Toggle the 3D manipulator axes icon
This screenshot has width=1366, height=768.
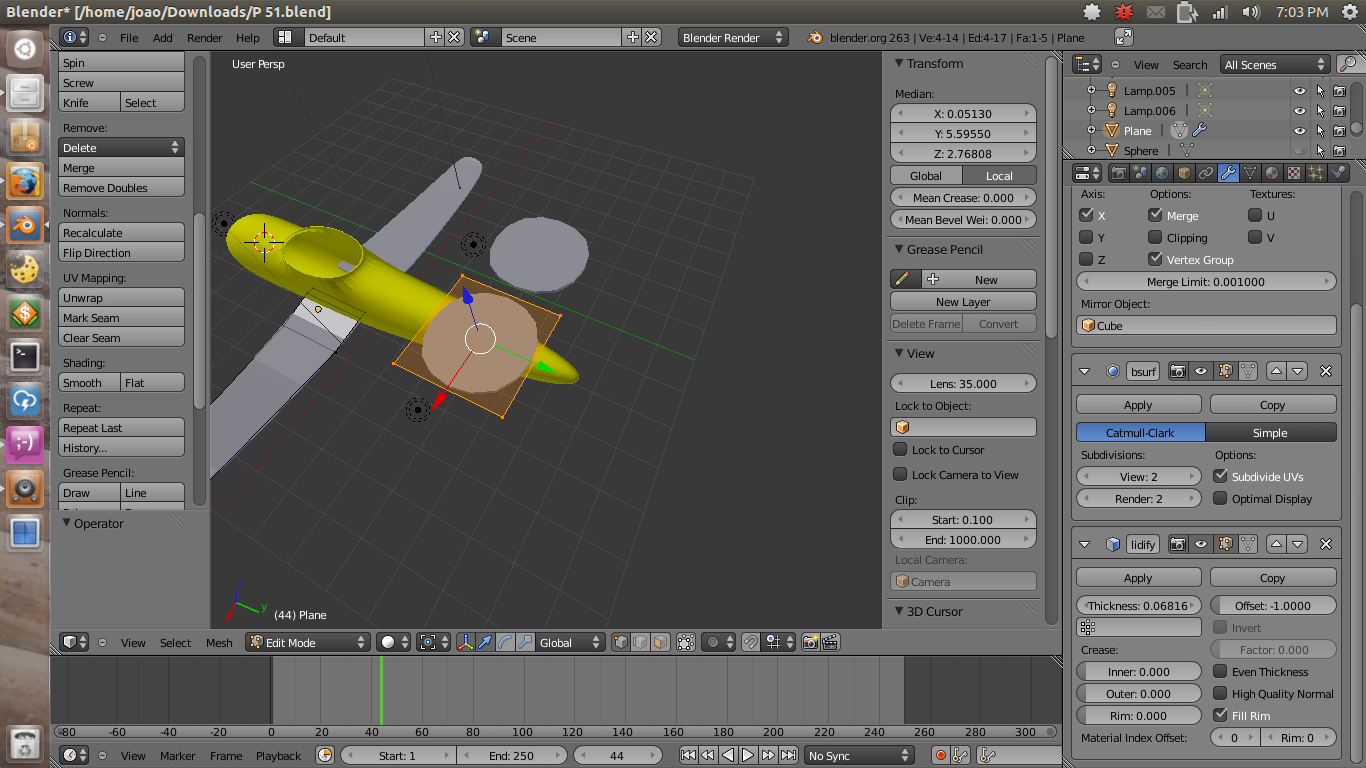coord(466,642)
